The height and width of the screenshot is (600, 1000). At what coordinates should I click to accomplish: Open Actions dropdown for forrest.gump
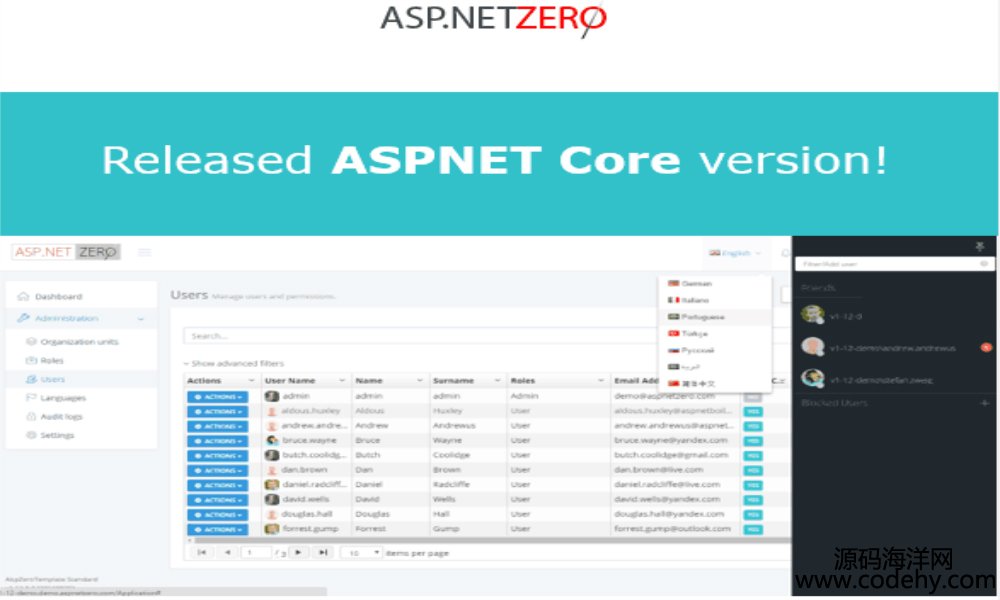217,529
